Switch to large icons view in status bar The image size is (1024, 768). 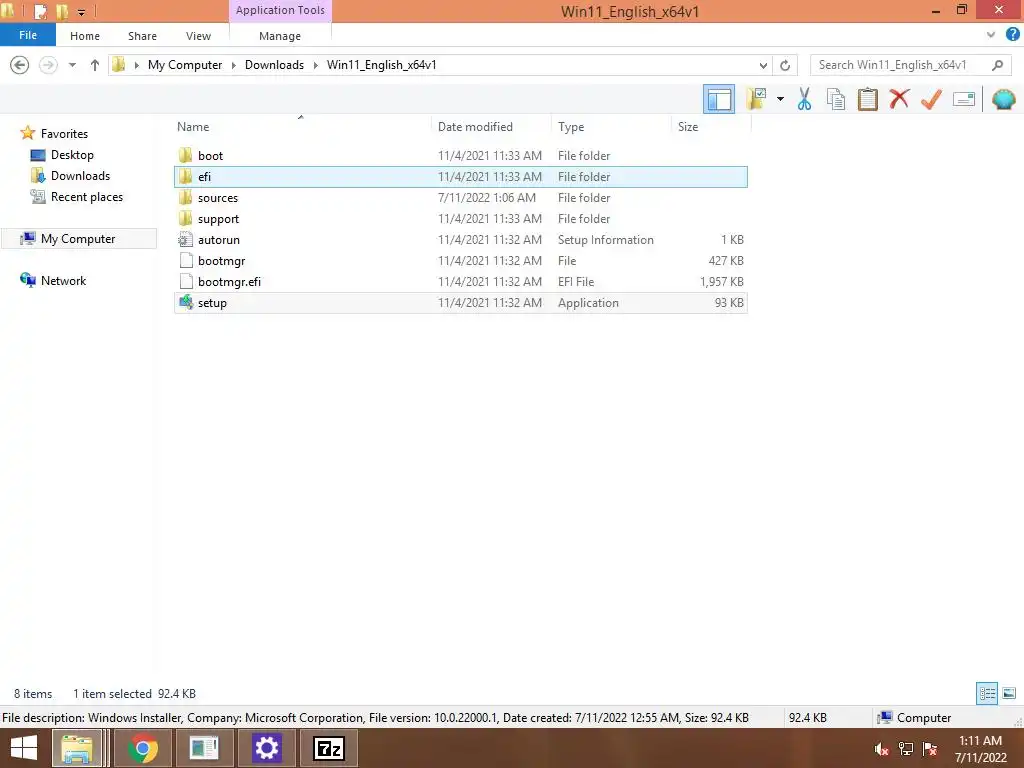coord(1009,693)
